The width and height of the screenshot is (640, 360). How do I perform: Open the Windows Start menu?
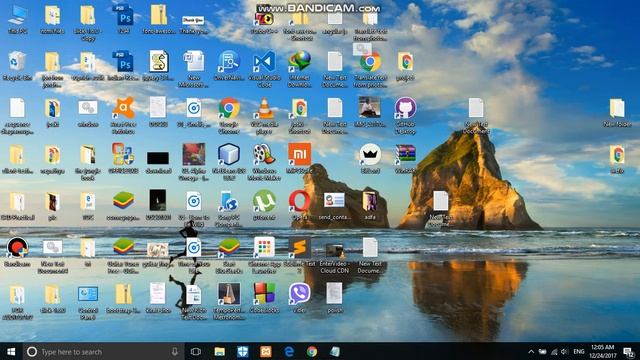[11, 351]
